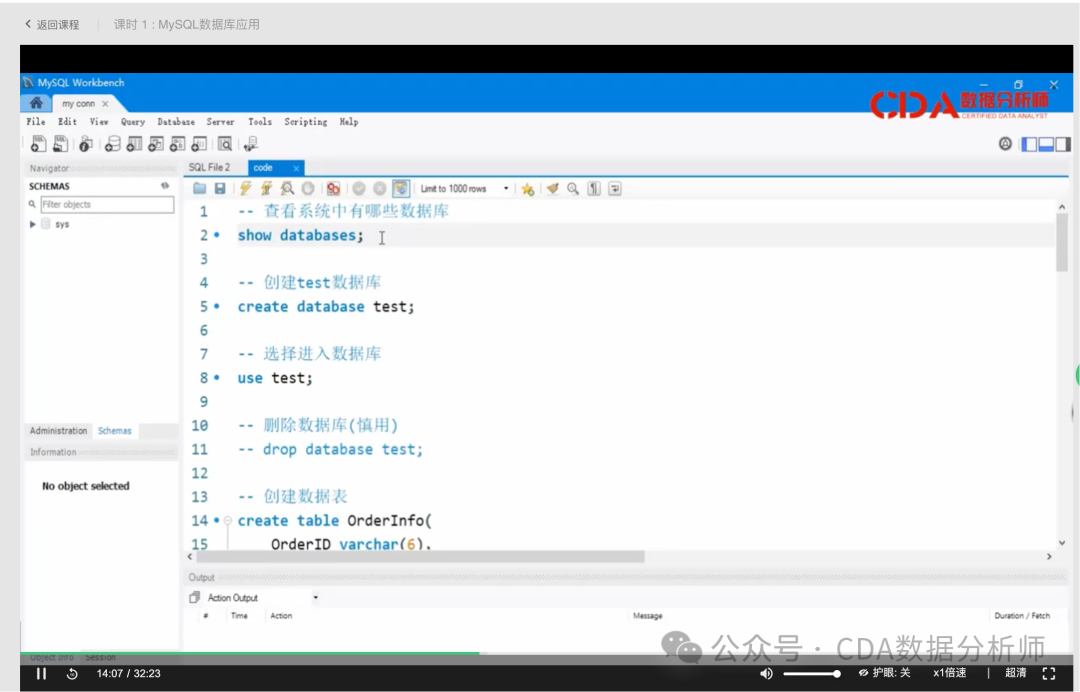Open script file folder icon in editor toolbar
This screenshot has height=692, width=1080.
(x=200, y=188)
